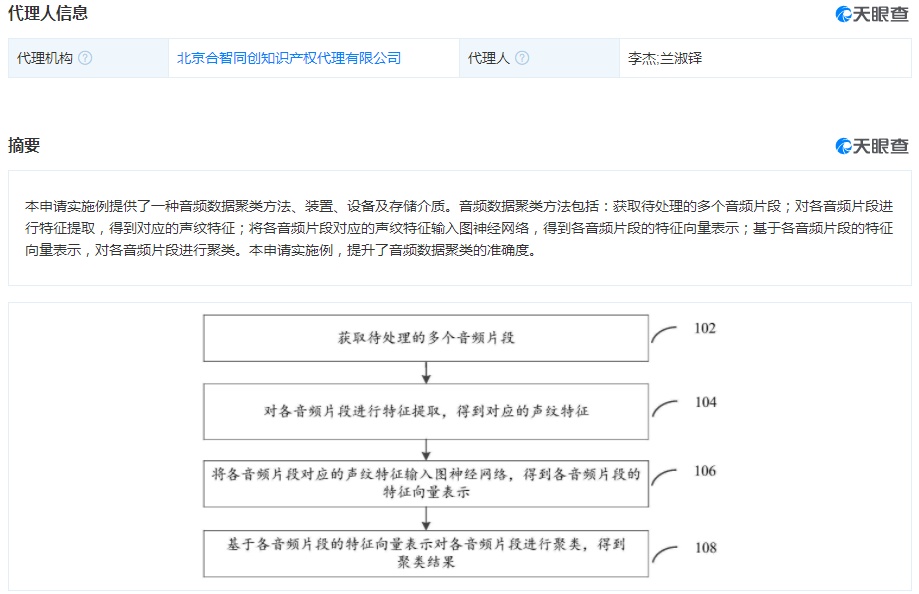Click the 代理人信息 section heading
919x594 pixels.
[x=48, y=13]
